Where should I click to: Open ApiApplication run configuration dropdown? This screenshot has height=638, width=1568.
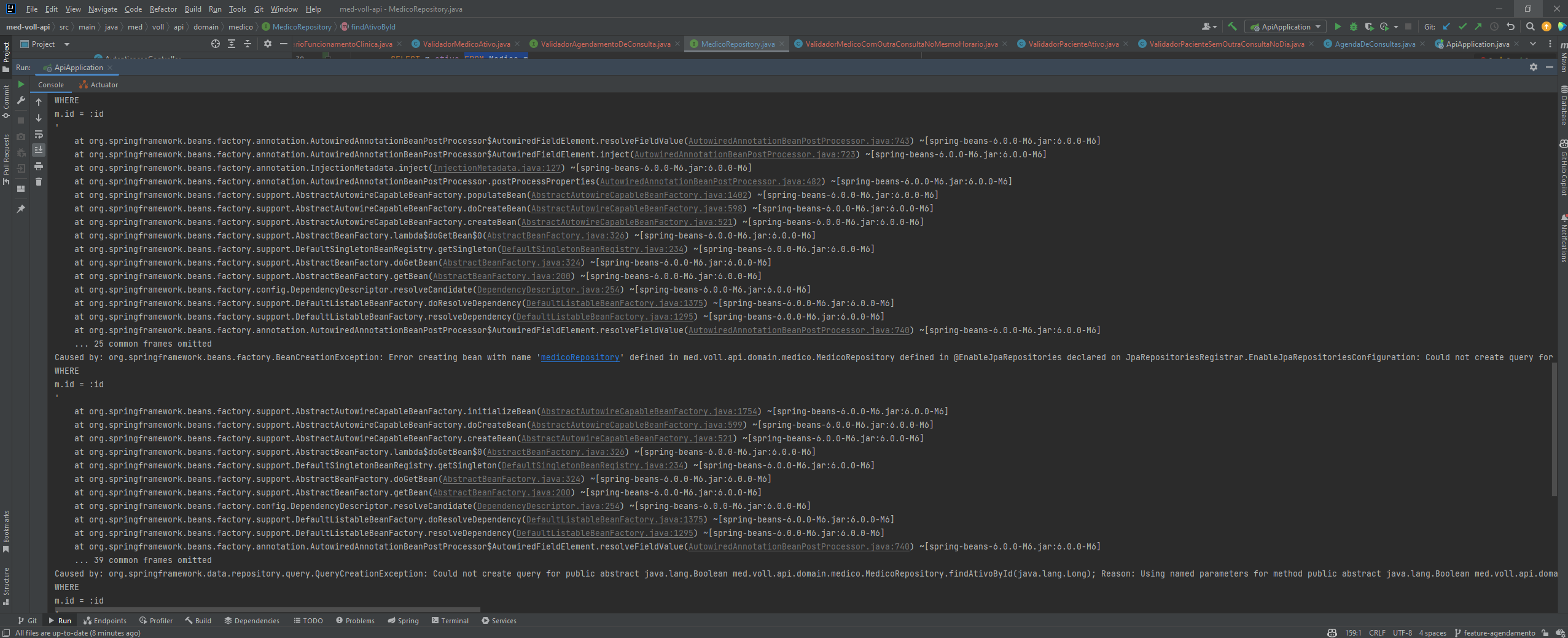1286,26
